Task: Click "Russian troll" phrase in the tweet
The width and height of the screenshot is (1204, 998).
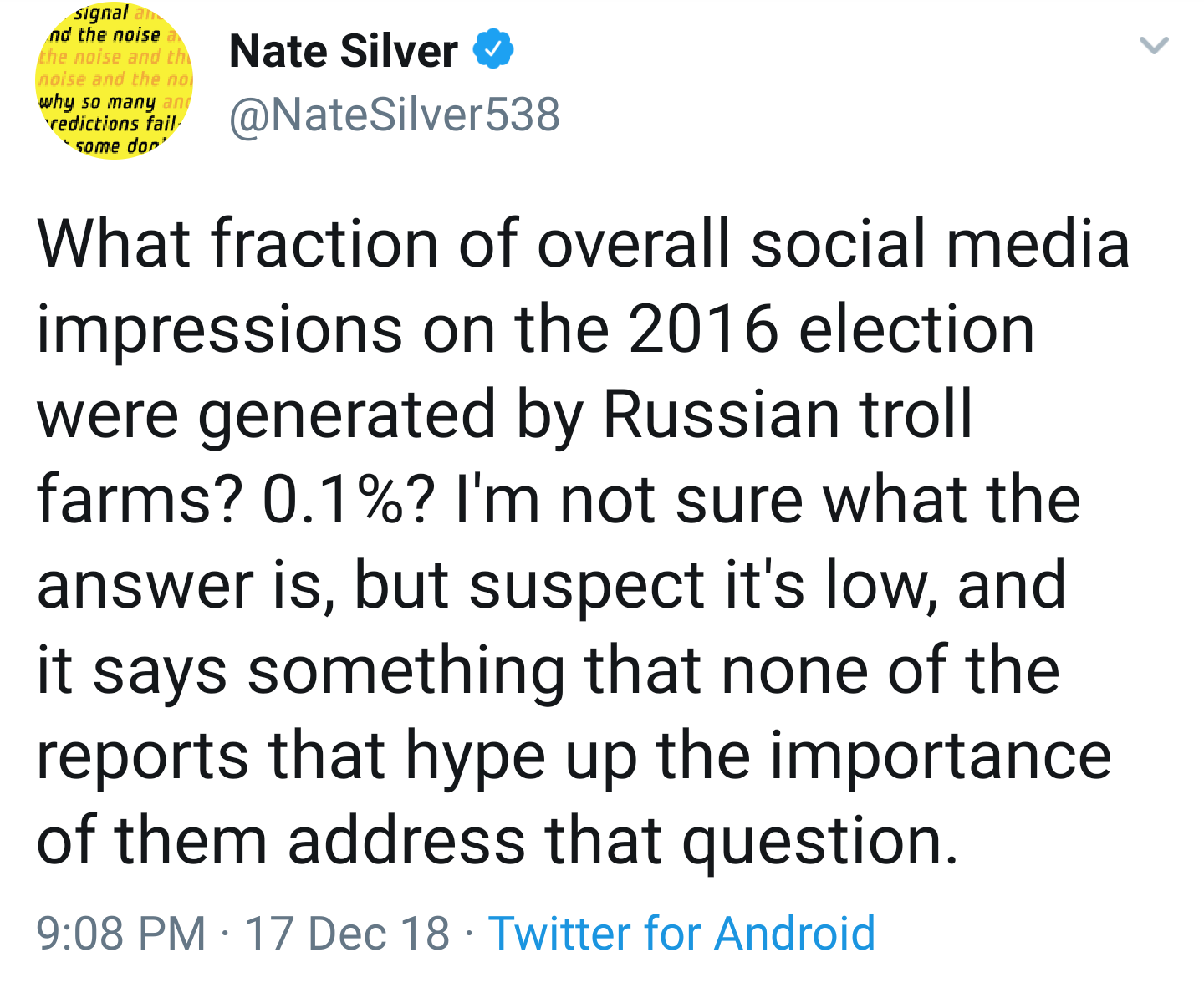Action: (x=788, y=415)
